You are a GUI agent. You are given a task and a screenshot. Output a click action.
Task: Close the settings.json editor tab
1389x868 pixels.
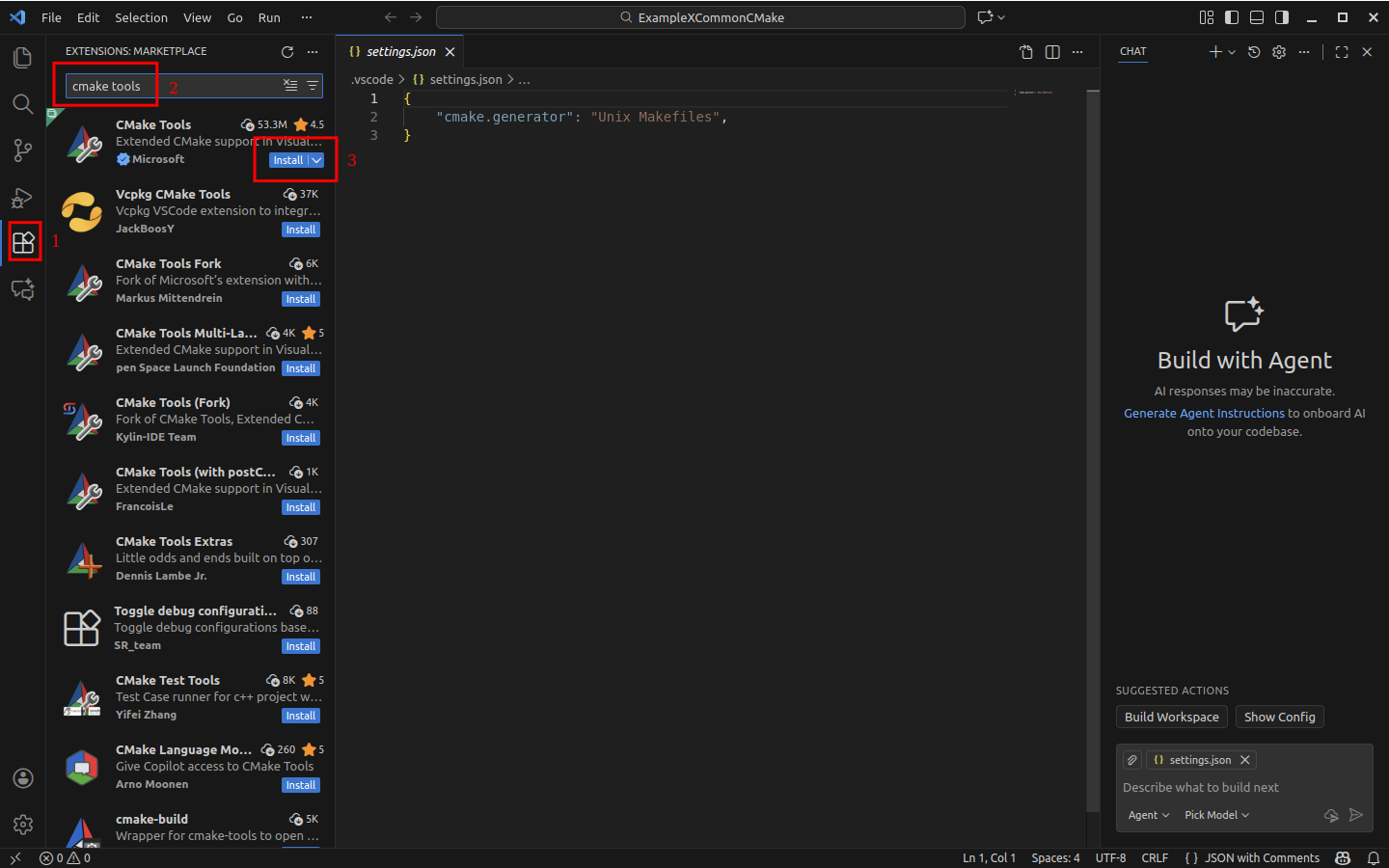[449, 52]
